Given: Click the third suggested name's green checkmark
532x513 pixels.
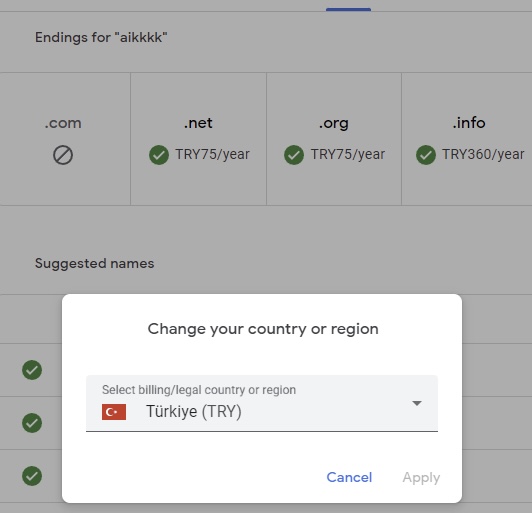Looking at the screenshot, I should pyautogui.click(x=32, y=476).
